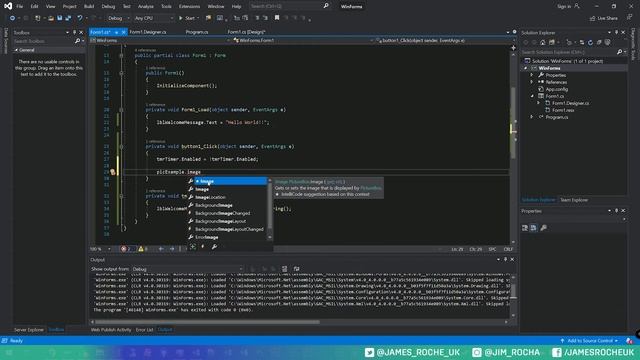Open the Analyze menu

pyautogui.click(x=145, y=7)
